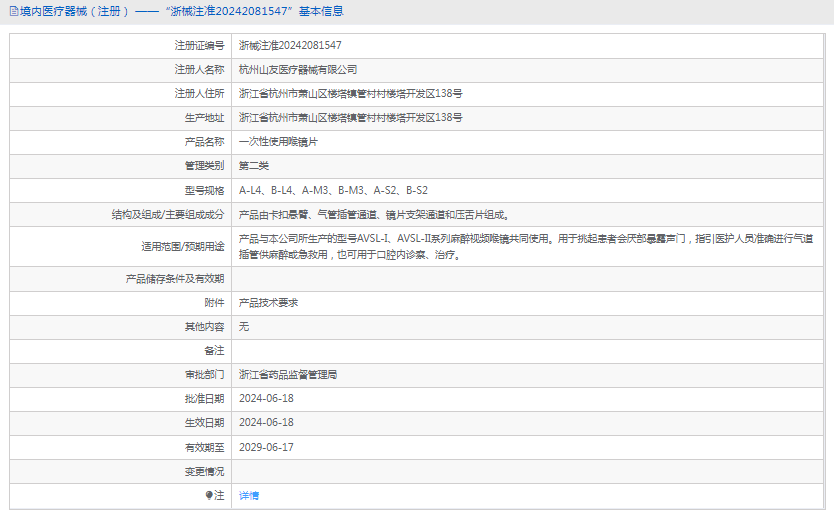
Task: Click the 审批部门 label
Action: point(204,375)
